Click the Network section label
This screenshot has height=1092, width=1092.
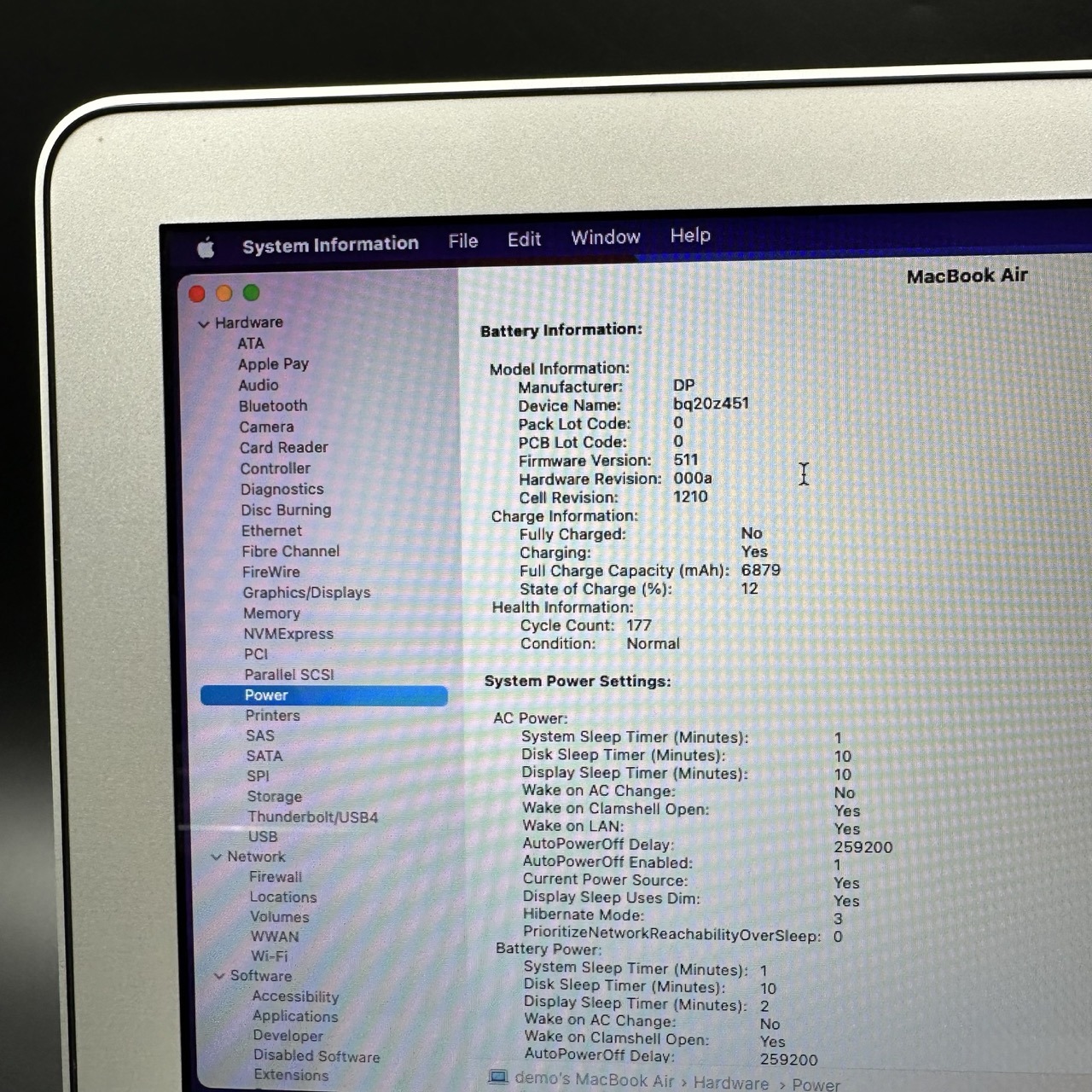coord(256,857)
